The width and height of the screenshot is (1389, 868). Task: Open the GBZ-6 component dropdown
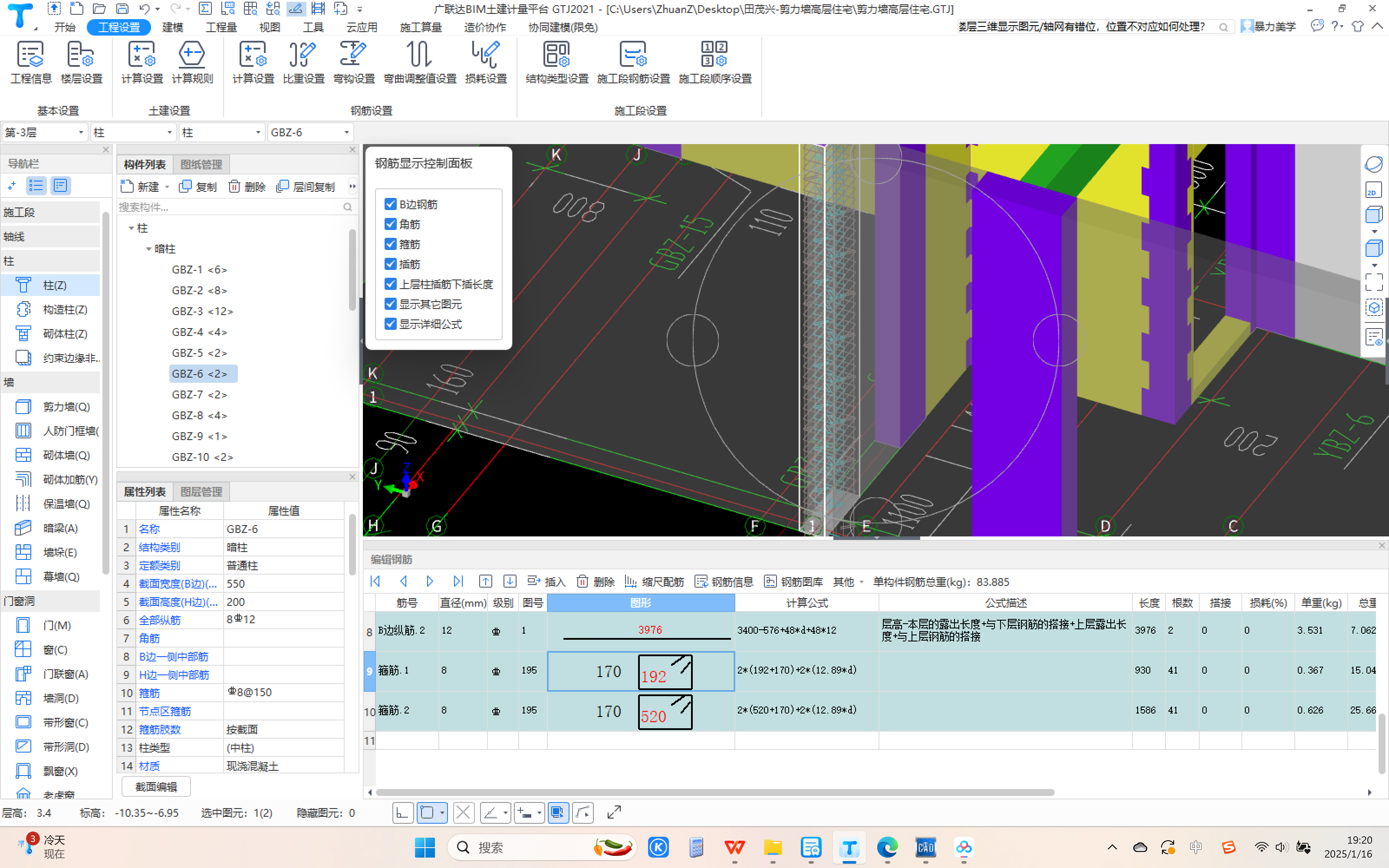(310, 133)
